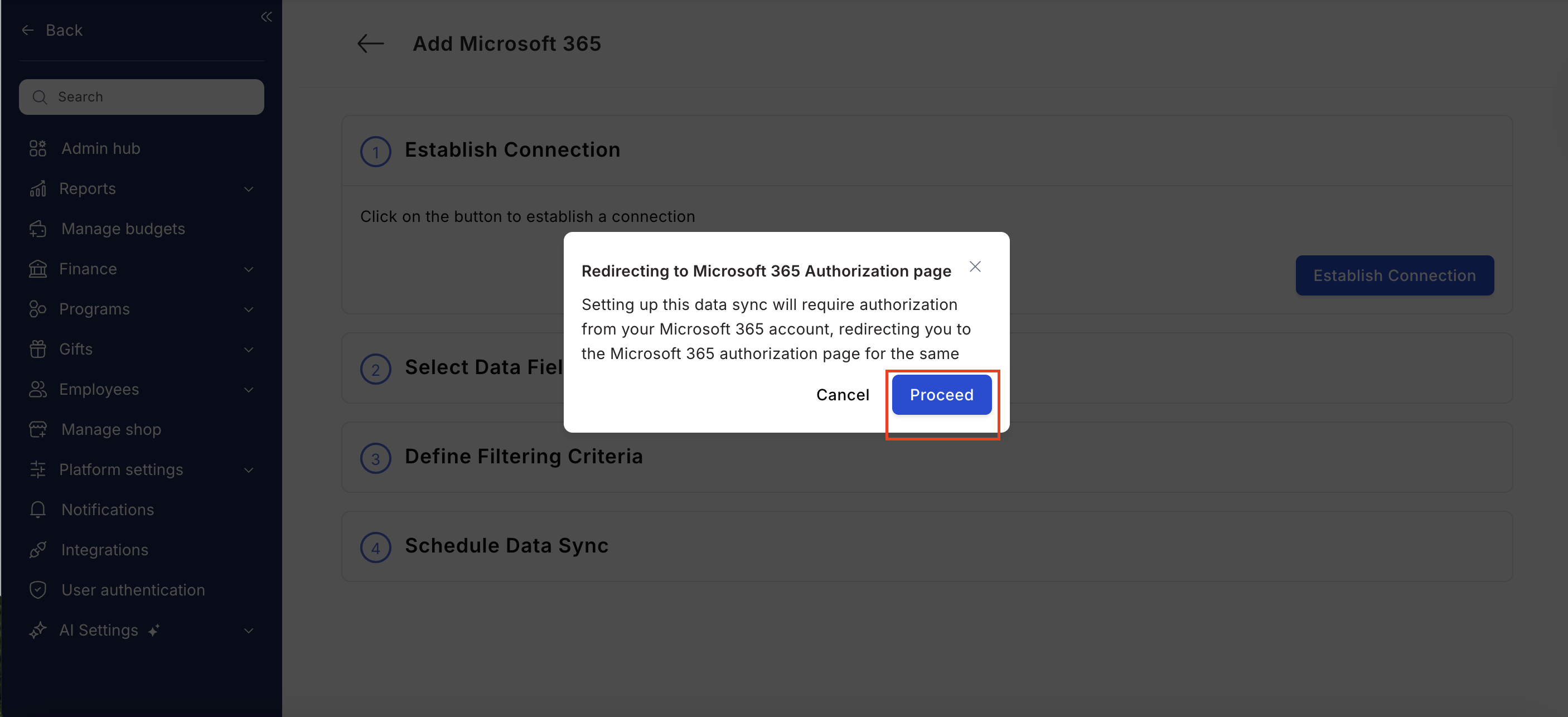Click the User authentication shield icon
The width and height of the screenshot is (1568, 717).
point(38,590)
